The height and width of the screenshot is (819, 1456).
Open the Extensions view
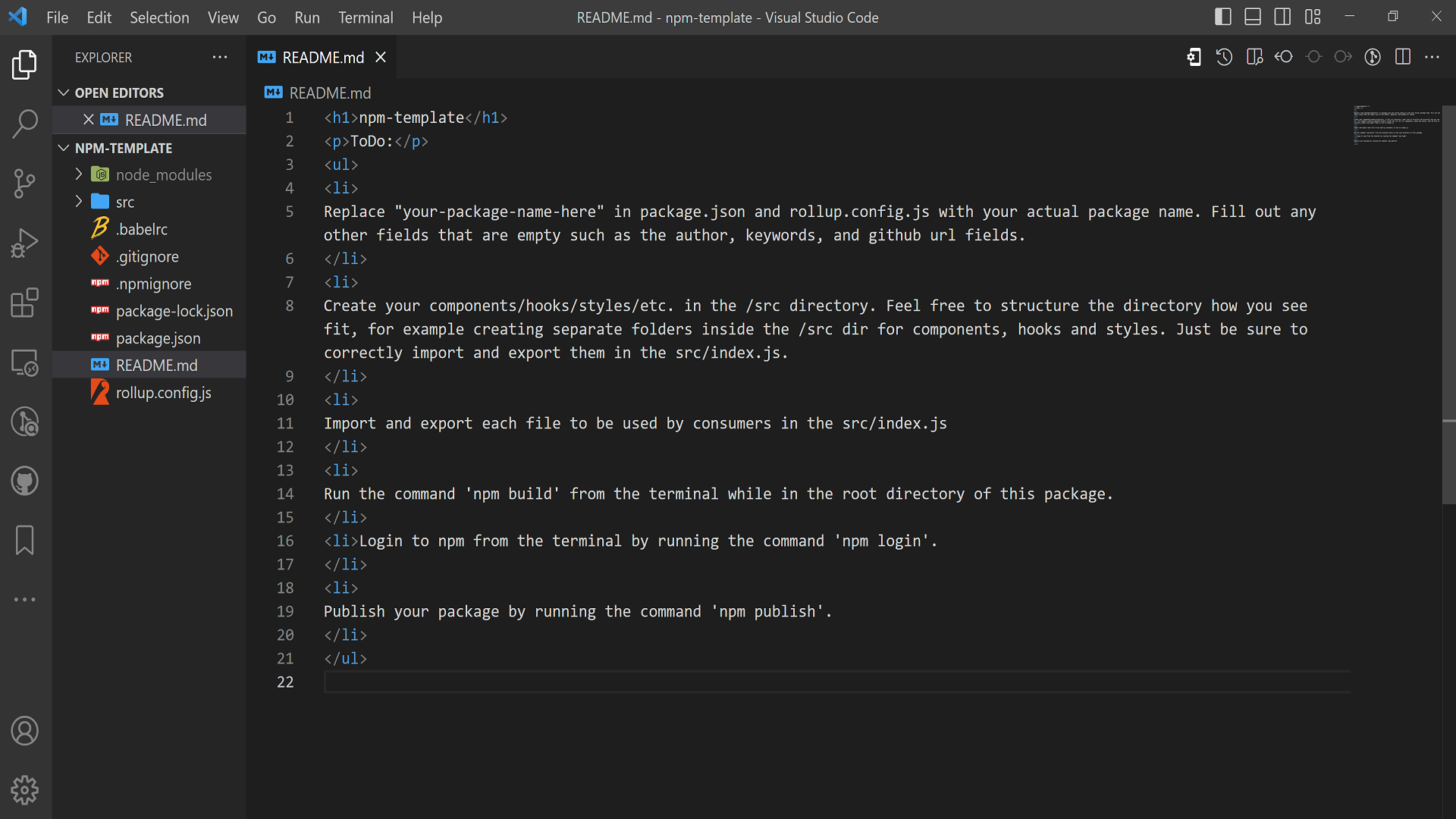click(25, 303)
